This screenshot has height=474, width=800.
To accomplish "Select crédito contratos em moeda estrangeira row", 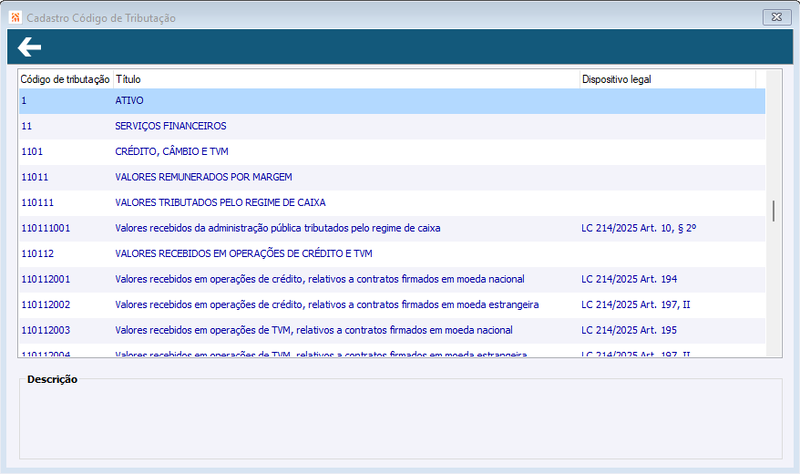I will pos(392,305).
